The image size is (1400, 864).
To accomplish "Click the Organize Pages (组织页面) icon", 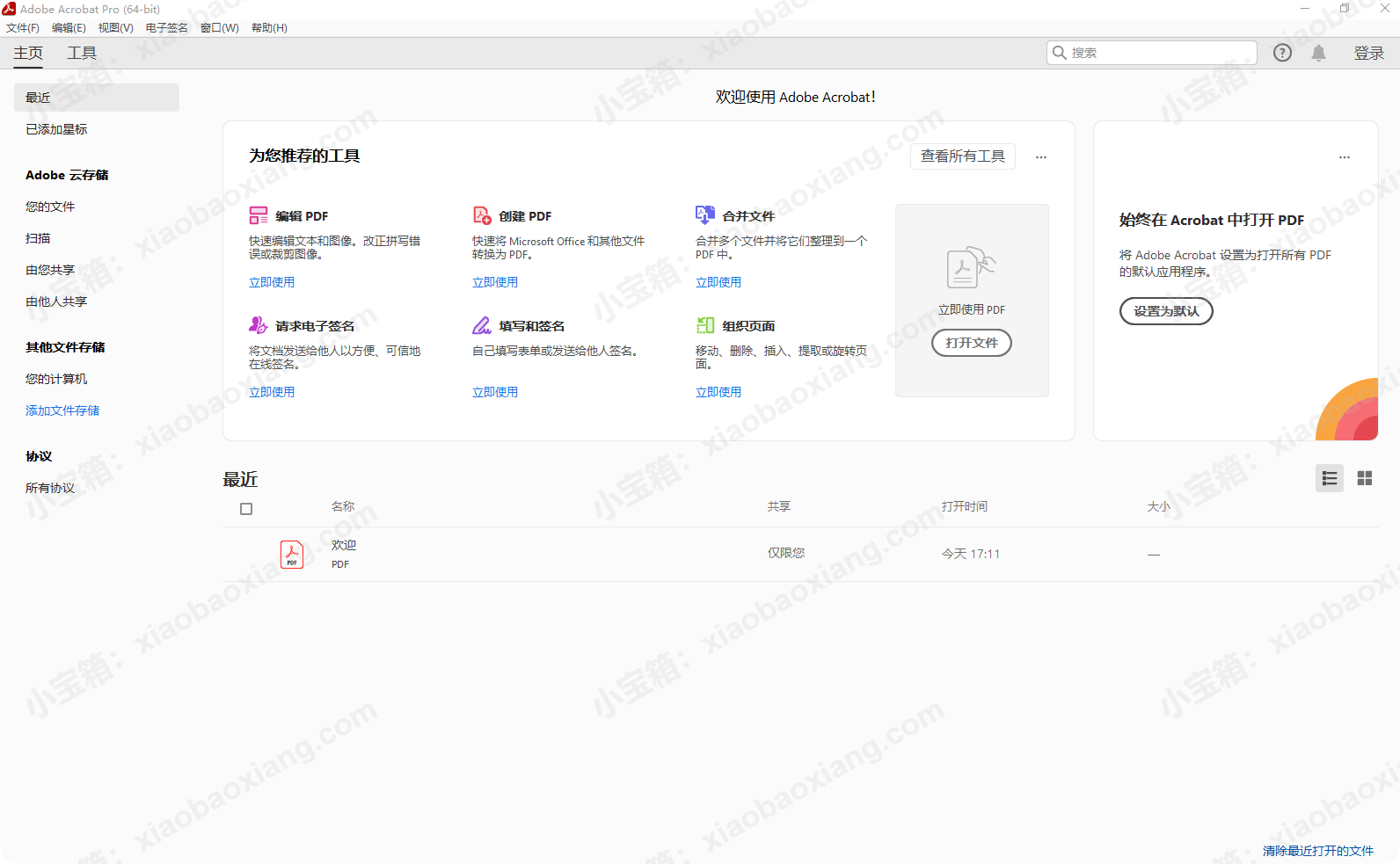I will (705, 325).
